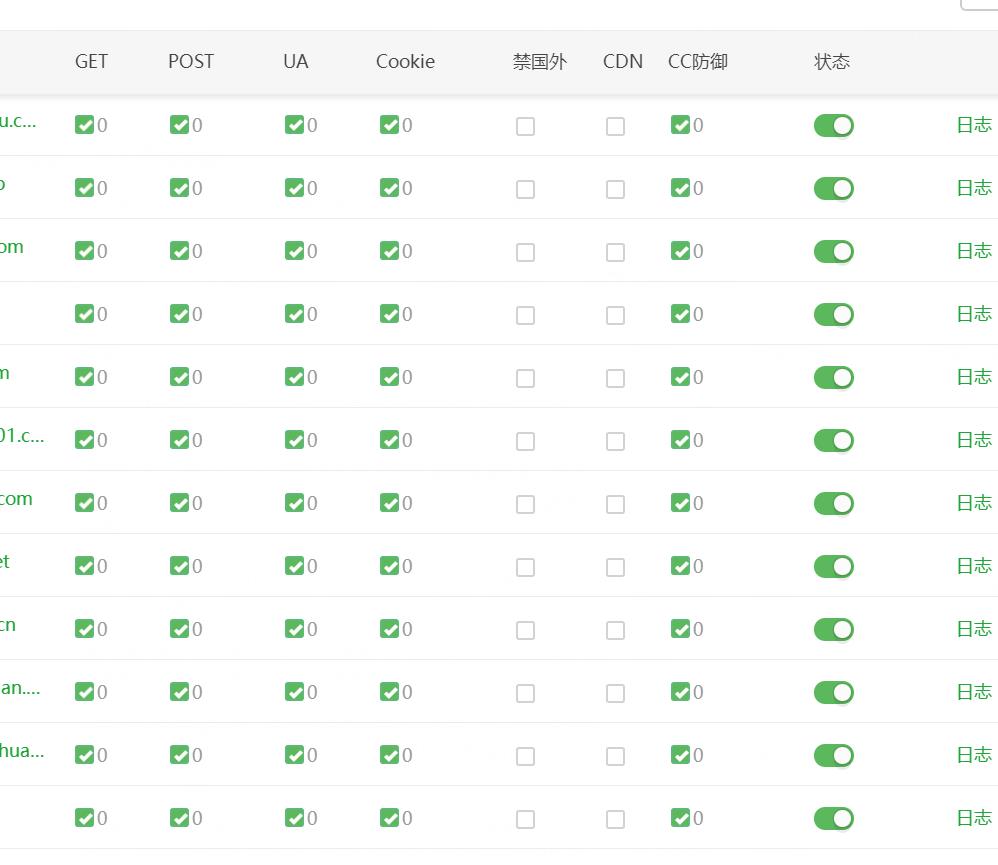
Task: Uncheck UA filter in the 'u.c...' row
Action: [x=294, y=125]
